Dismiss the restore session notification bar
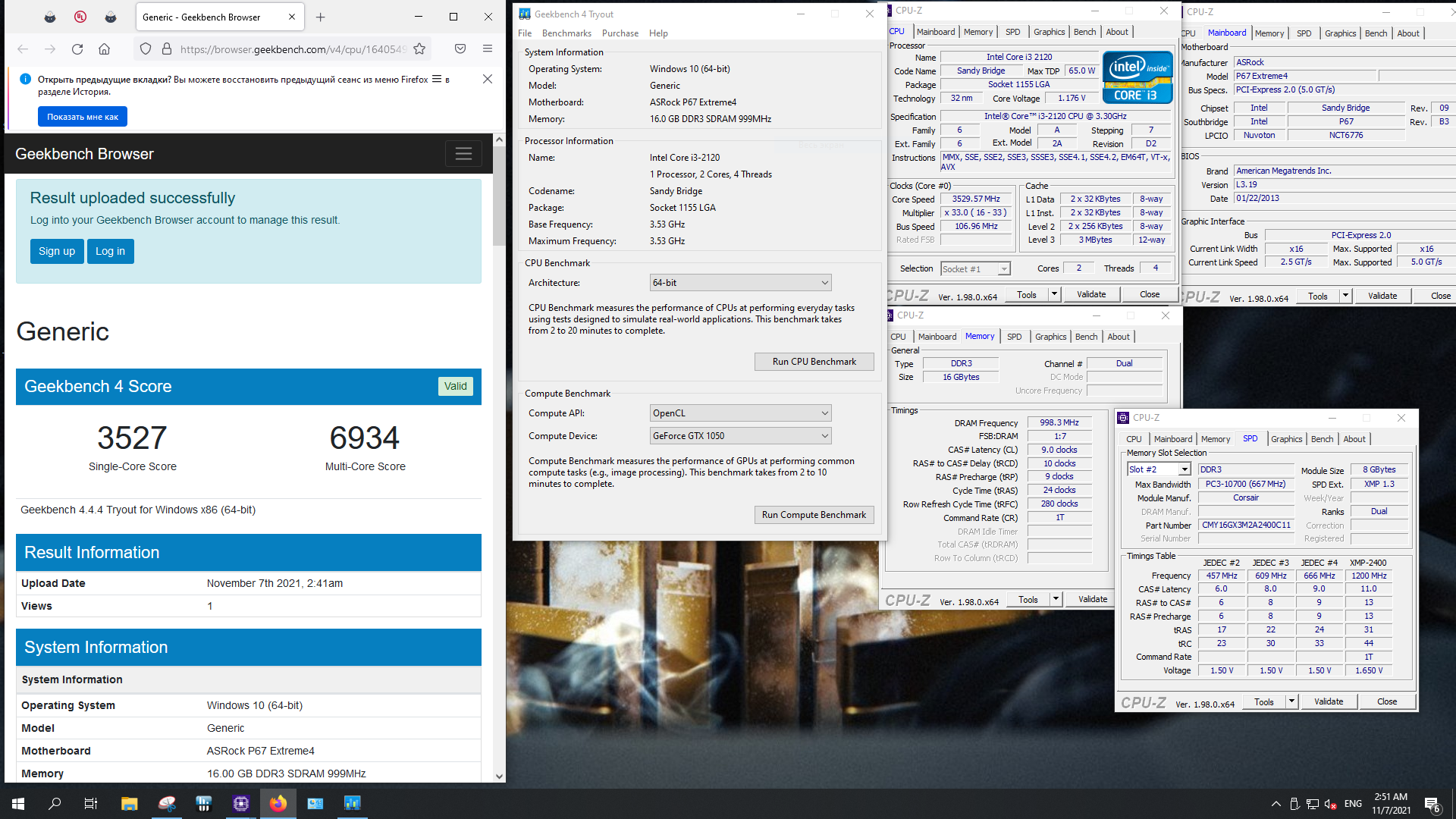This screenshot has width=1456, height=819. pyautogui.click(x=488, y=79)
